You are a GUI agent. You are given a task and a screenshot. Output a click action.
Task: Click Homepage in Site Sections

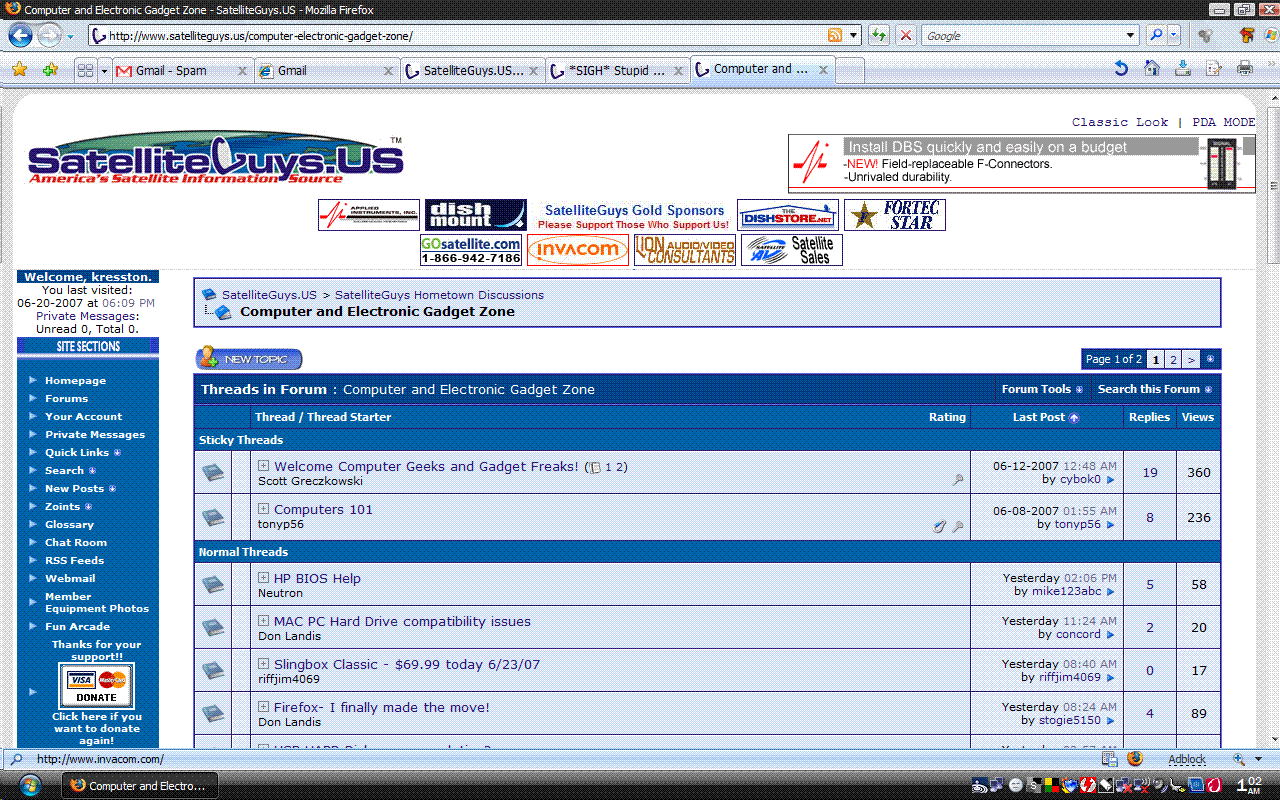75,380
